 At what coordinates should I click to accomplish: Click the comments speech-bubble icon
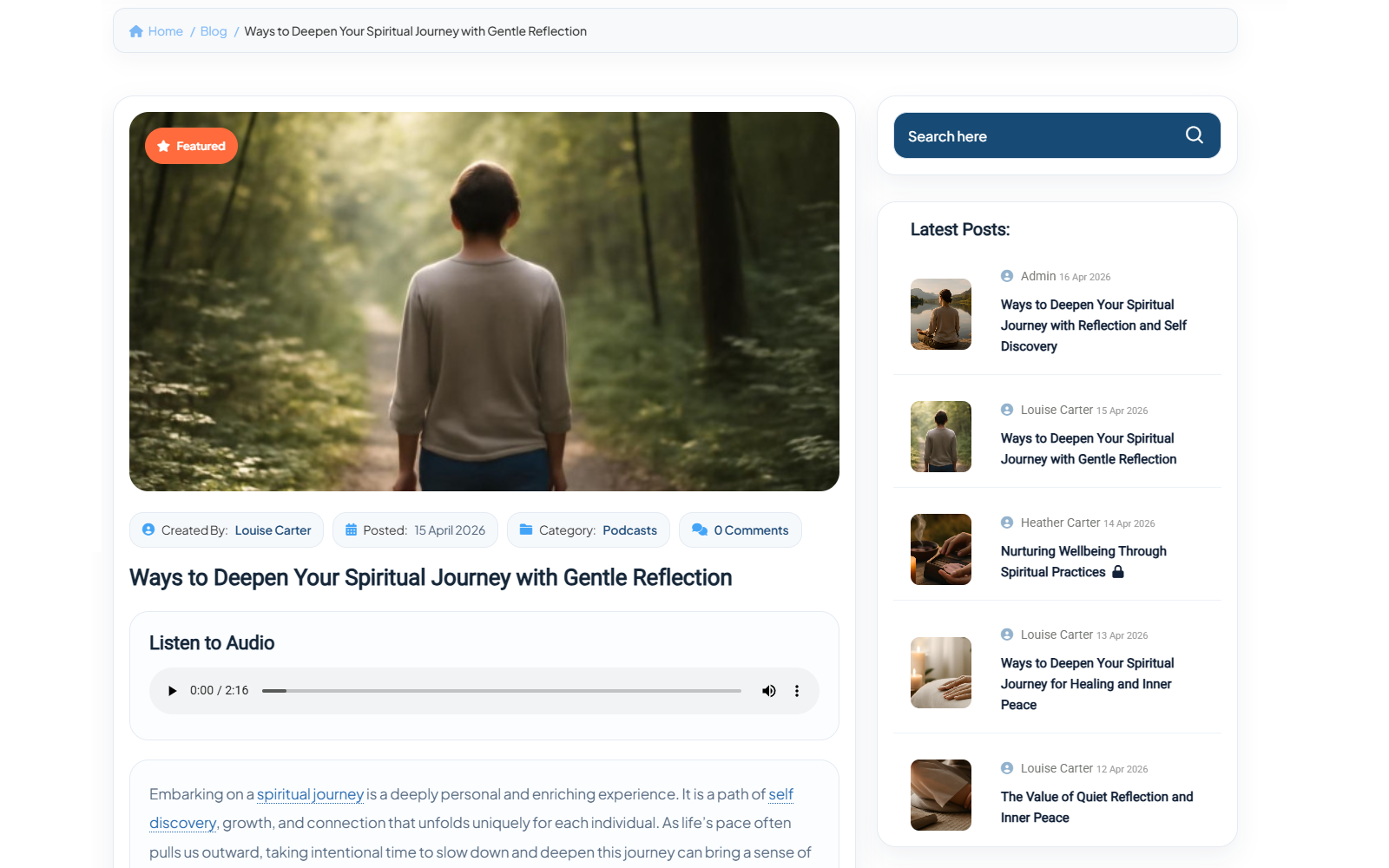click(699, 529)
